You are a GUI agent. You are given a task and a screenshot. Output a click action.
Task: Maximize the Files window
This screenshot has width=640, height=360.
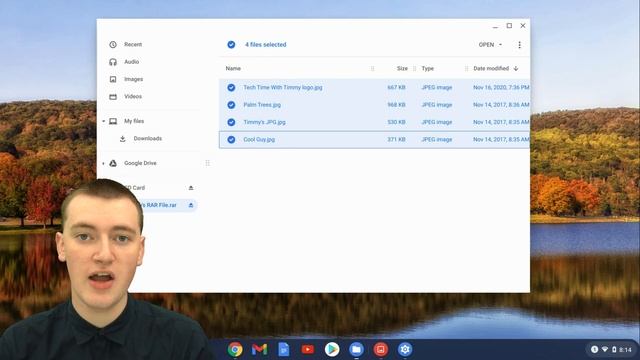(509, 26)
